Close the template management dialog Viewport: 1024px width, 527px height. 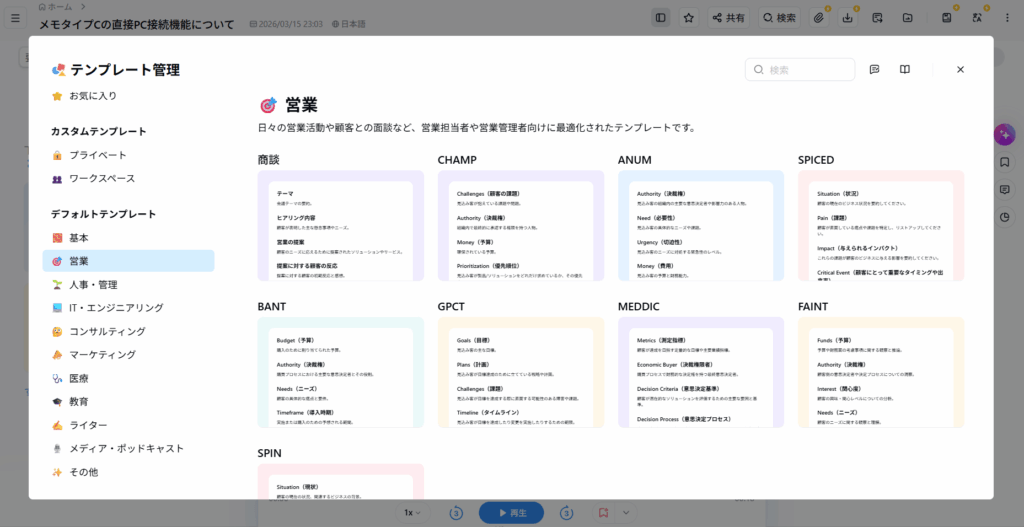coord(960,70)
